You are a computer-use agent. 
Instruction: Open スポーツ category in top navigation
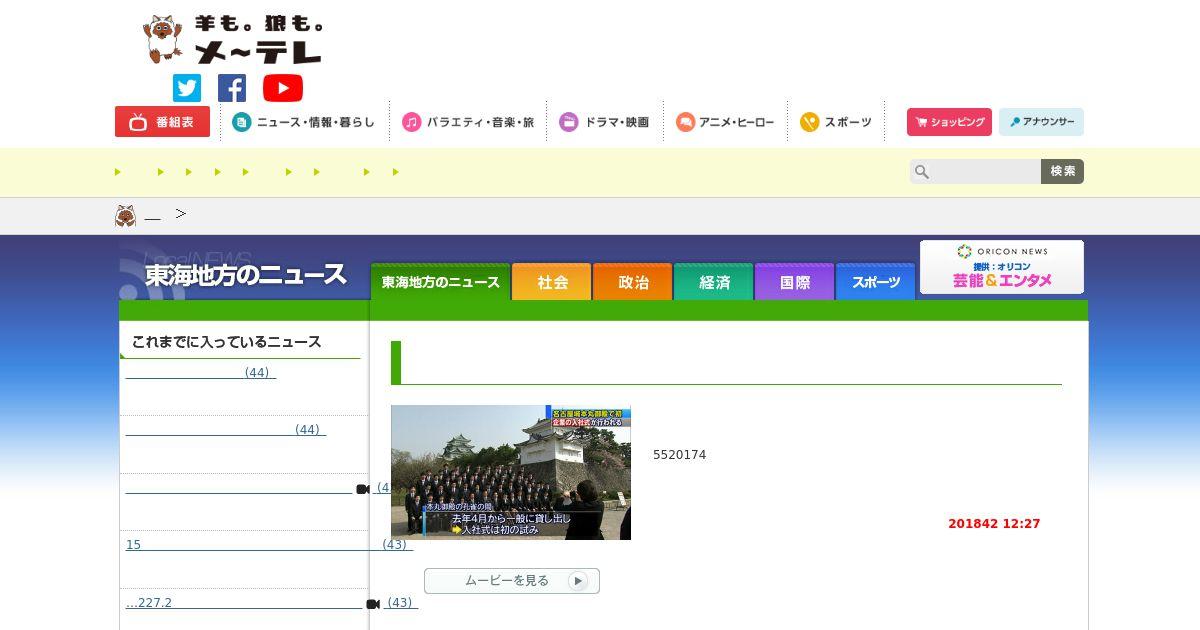point(836,122)
